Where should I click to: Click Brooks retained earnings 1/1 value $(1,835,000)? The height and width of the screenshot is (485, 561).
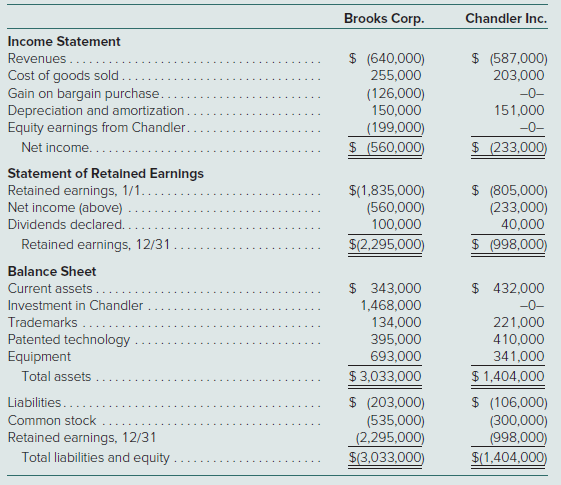click(x=387, y=191)
